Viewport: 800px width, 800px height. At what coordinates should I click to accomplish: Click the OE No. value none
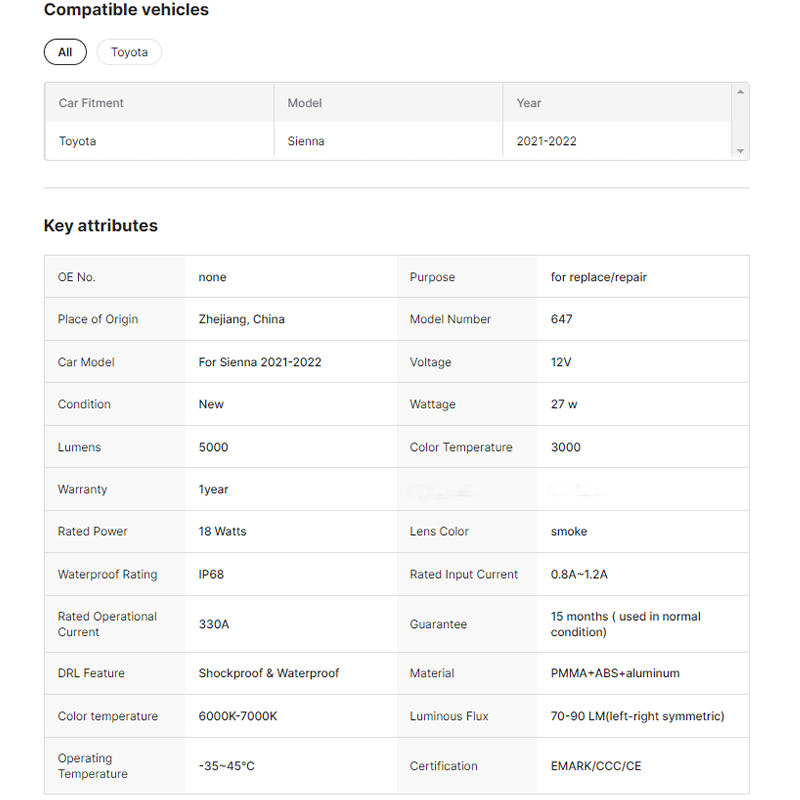(x=213, y=277)
